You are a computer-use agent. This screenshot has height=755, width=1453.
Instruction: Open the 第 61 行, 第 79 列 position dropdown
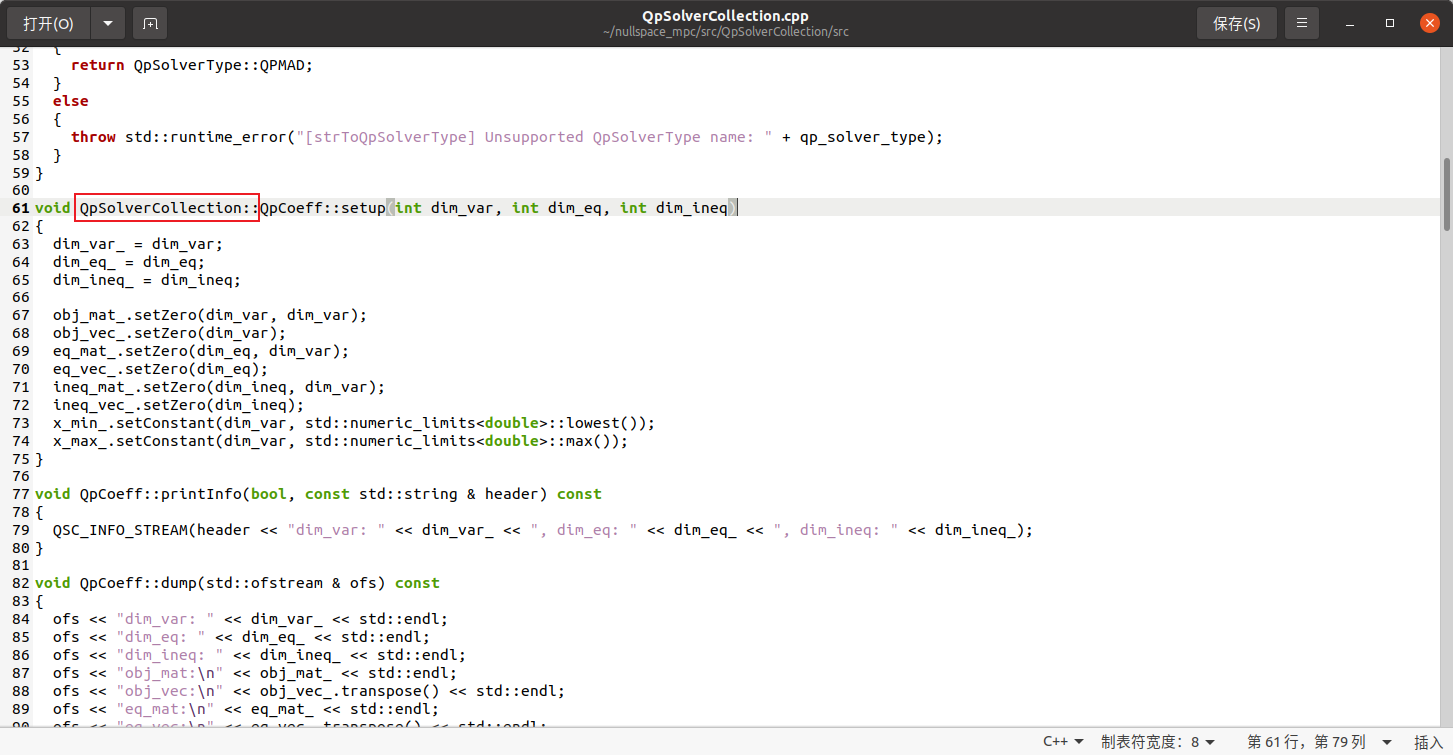(1319, 742)
